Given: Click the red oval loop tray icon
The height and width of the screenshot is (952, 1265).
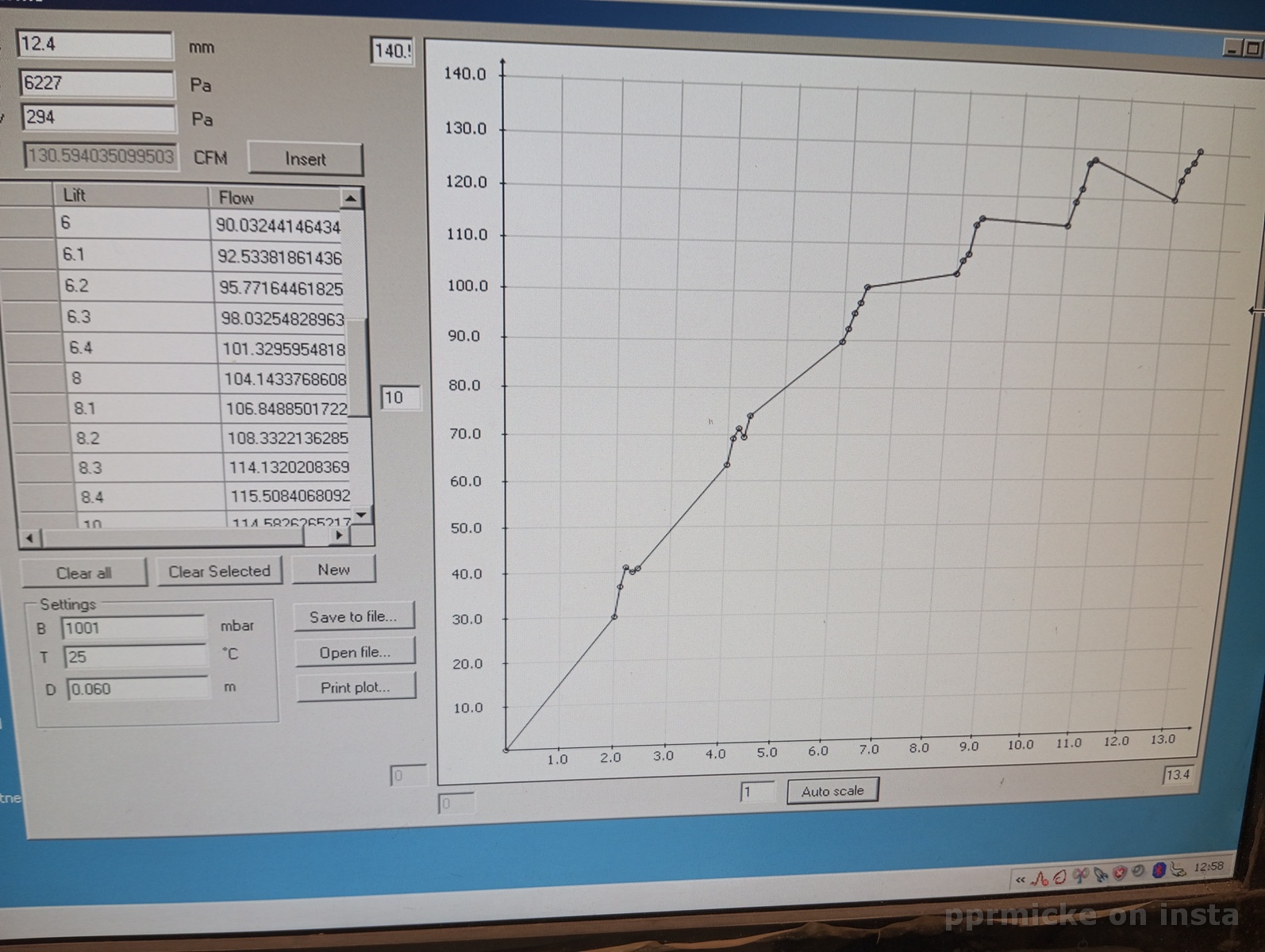Looking at the screenshot, I should [1059, 877].
